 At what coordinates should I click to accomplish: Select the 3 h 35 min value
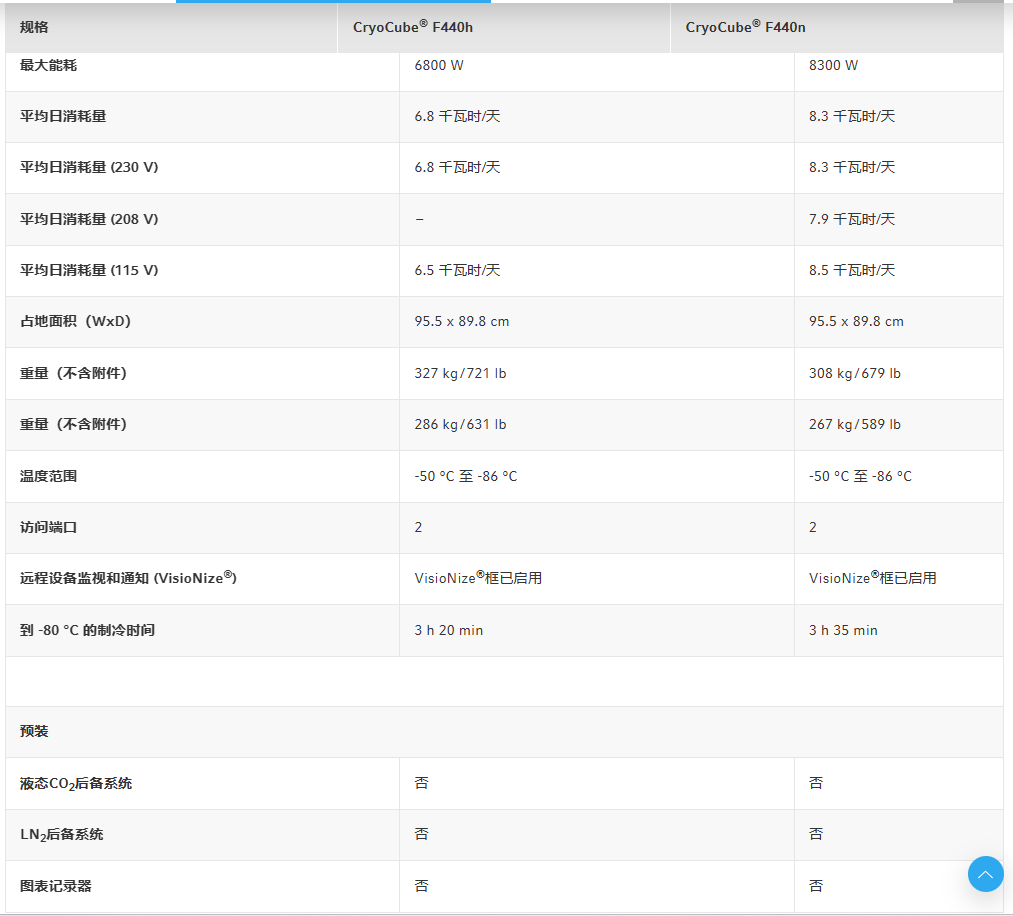pos(843,630)
